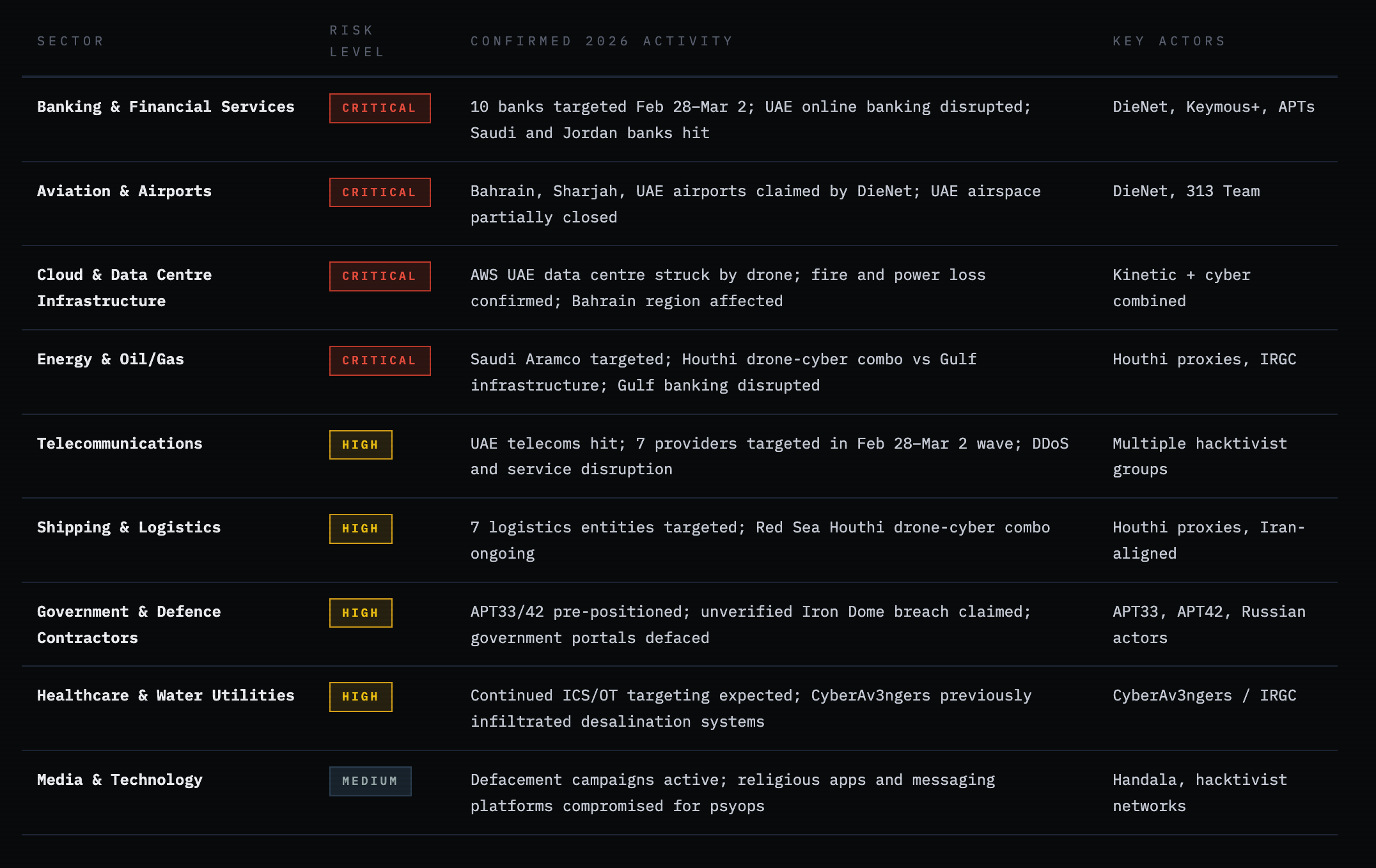Click the RISK LEVEL column header

coord(357,41)
